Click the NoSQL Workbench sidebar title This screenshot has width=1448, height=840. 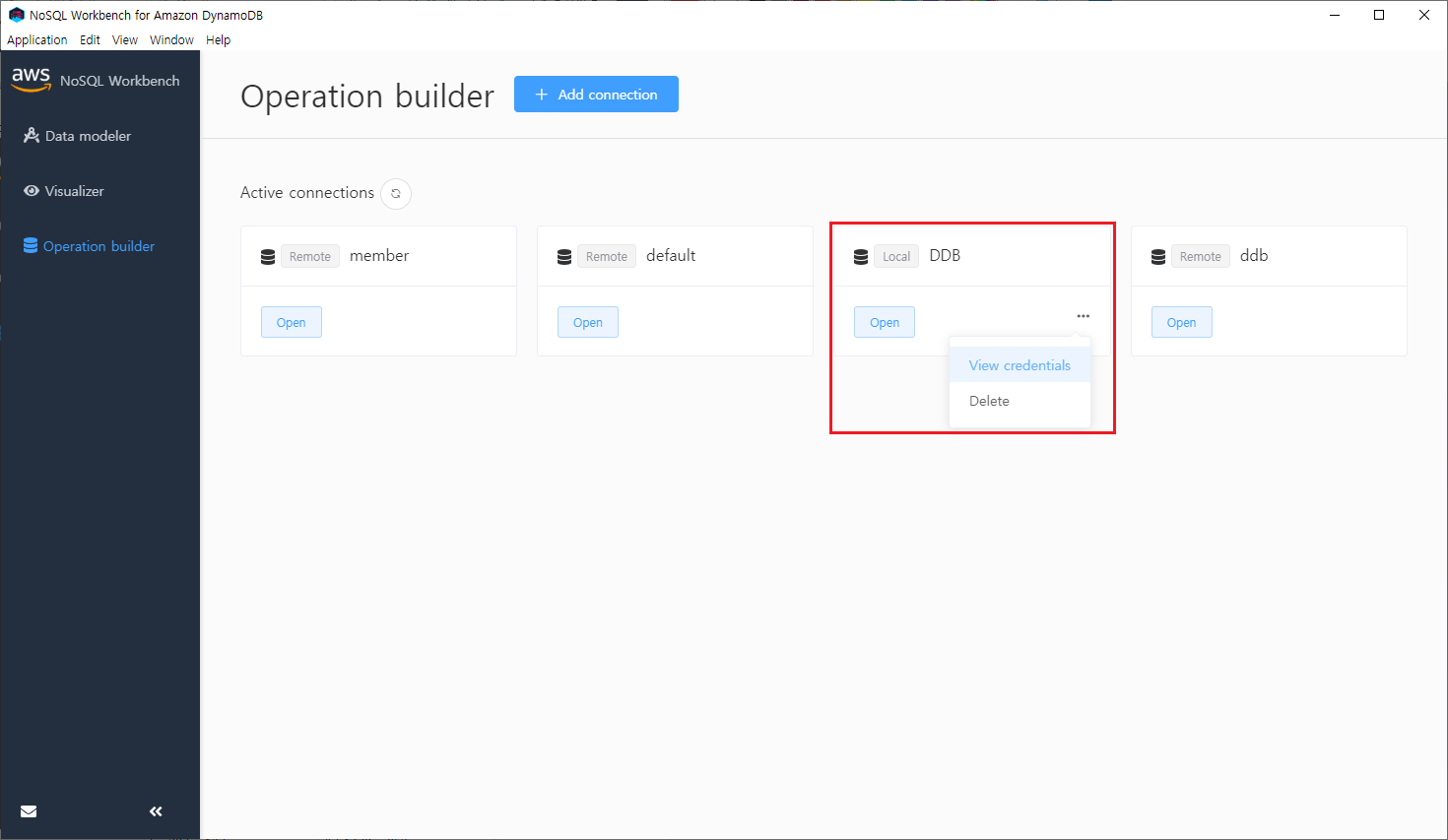point(120,81)
